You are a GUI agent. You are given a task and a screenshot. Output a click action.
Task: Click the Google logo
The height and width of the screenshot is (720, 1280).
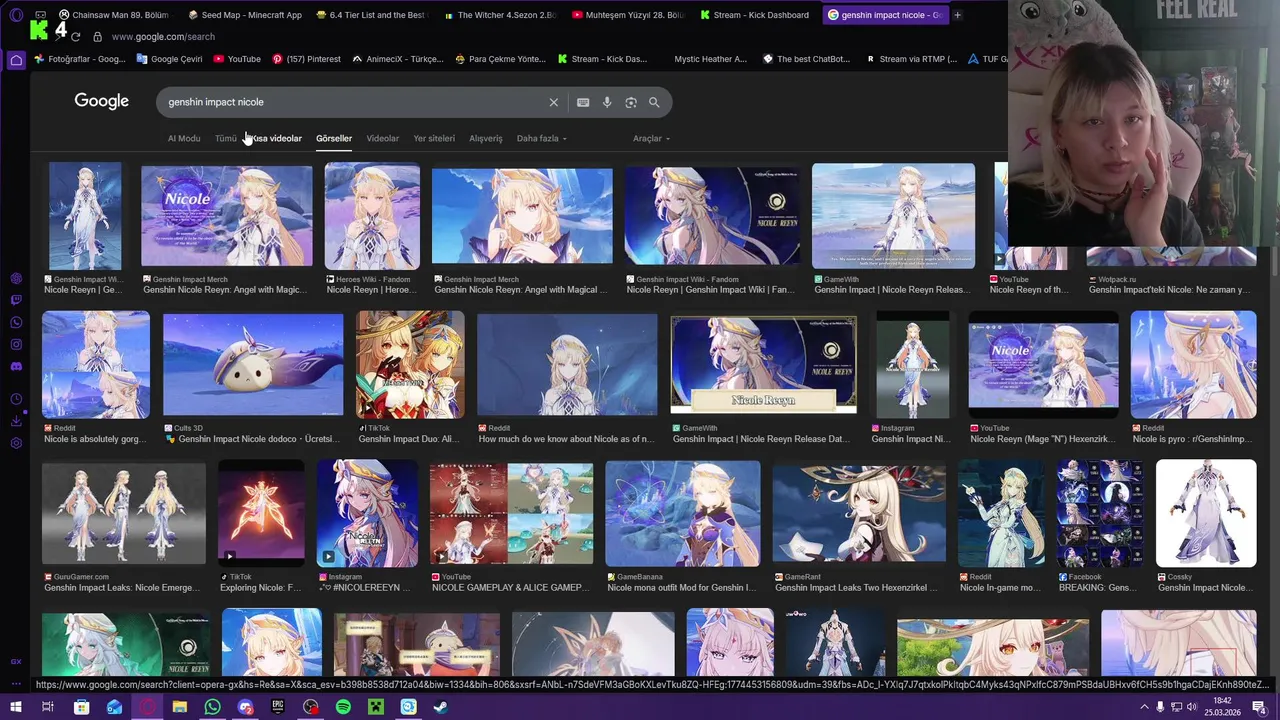101,101
